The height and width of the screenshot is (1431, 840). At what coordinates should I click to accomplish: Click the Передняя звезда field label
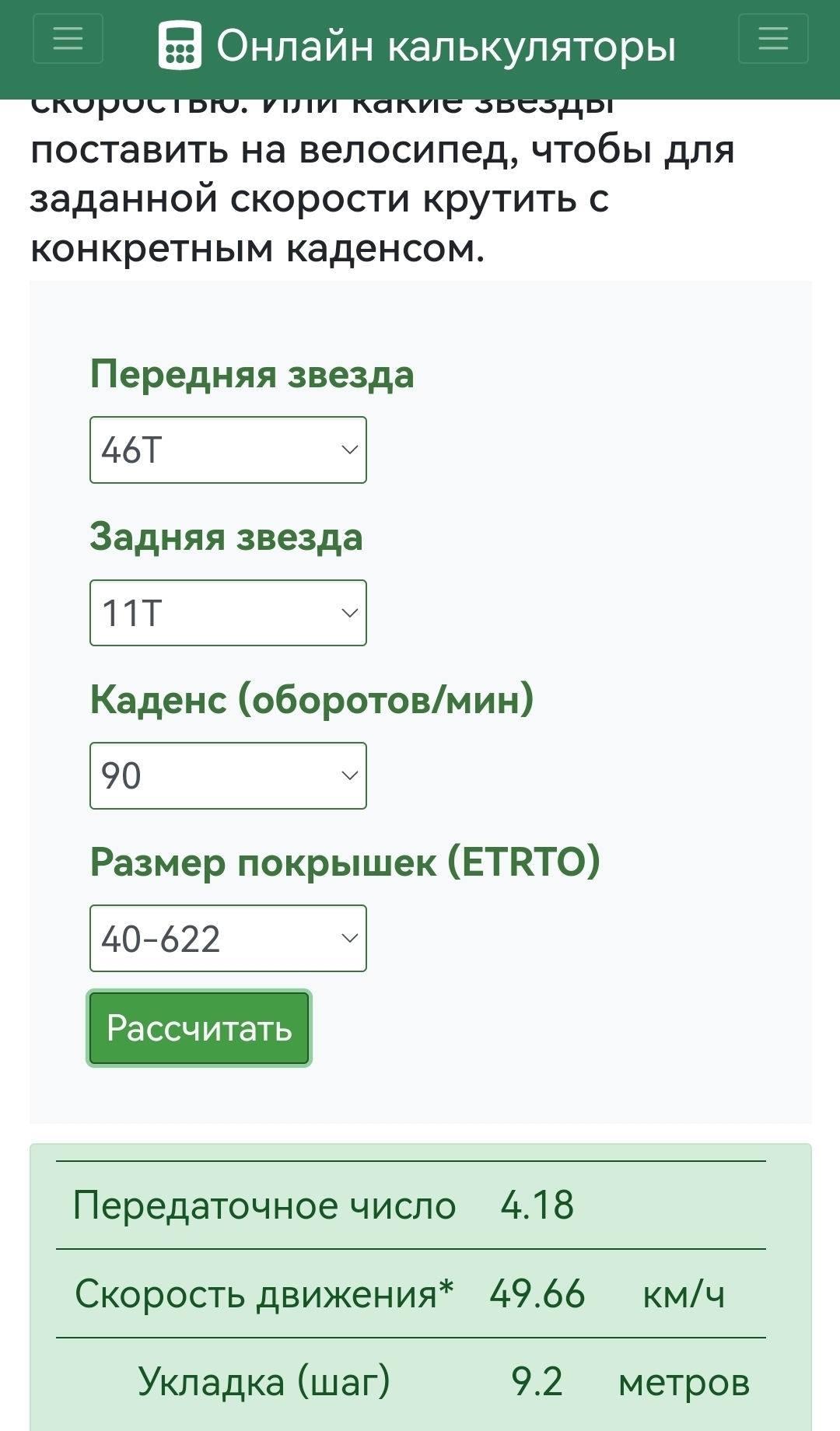point(252,375)
